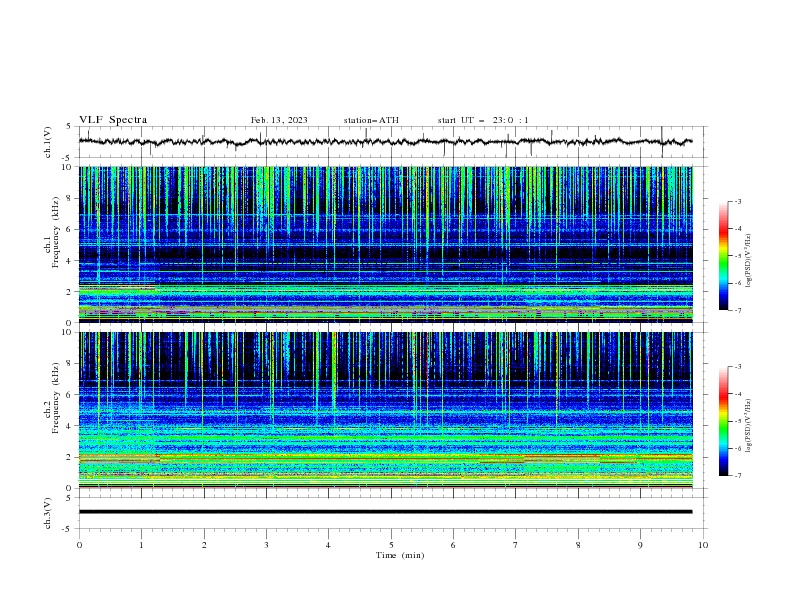
Task: Click the log(PSD) label of ch.1 colorbar
Action: 748,261
